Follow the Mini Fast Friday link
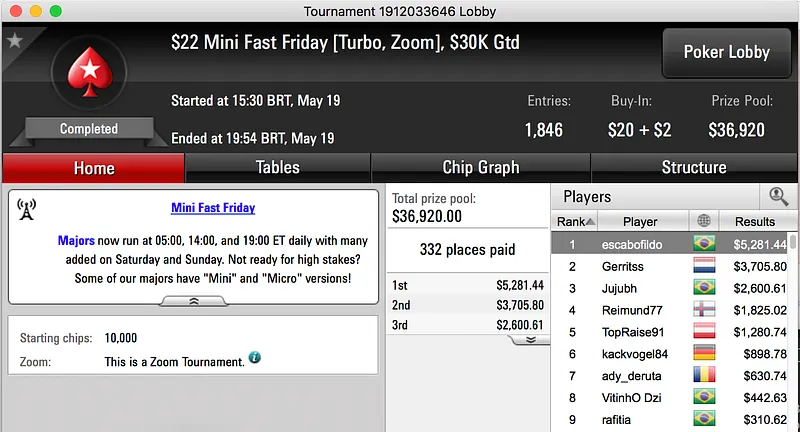800x432 pixels. (213, 208)
